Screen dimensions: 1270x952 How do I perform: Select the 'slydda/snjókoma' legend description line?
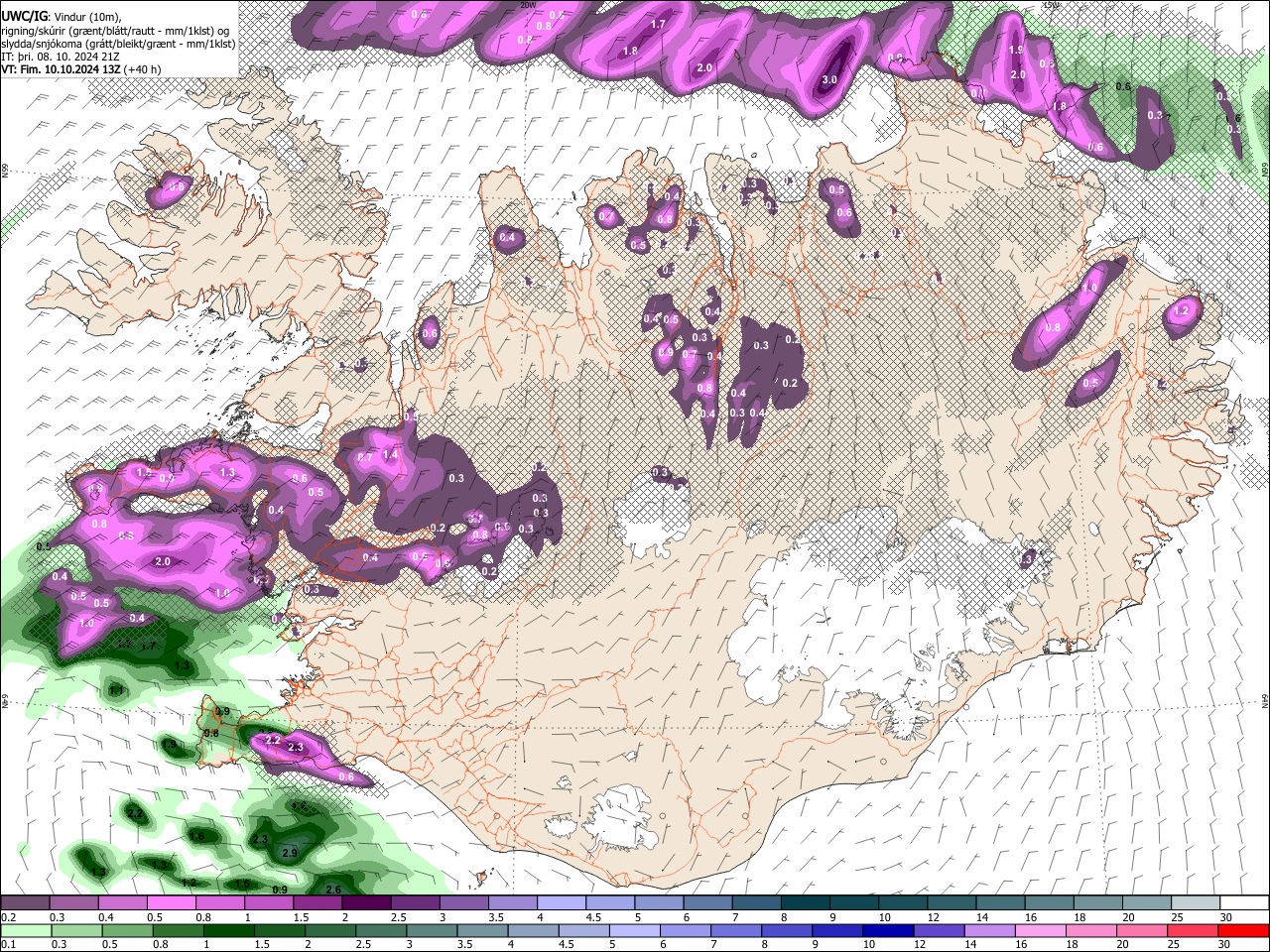[x=118, y=44]
